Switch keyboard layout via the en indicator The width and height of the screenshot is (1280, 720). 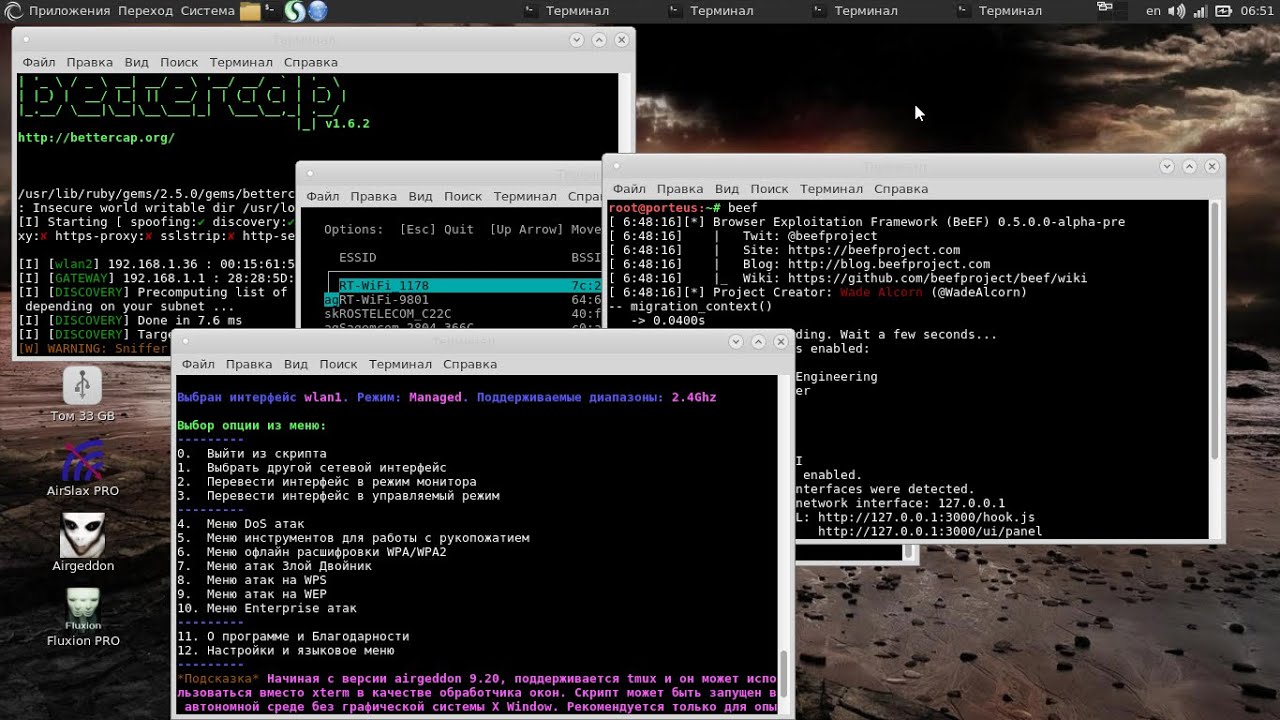point(1153,11)
